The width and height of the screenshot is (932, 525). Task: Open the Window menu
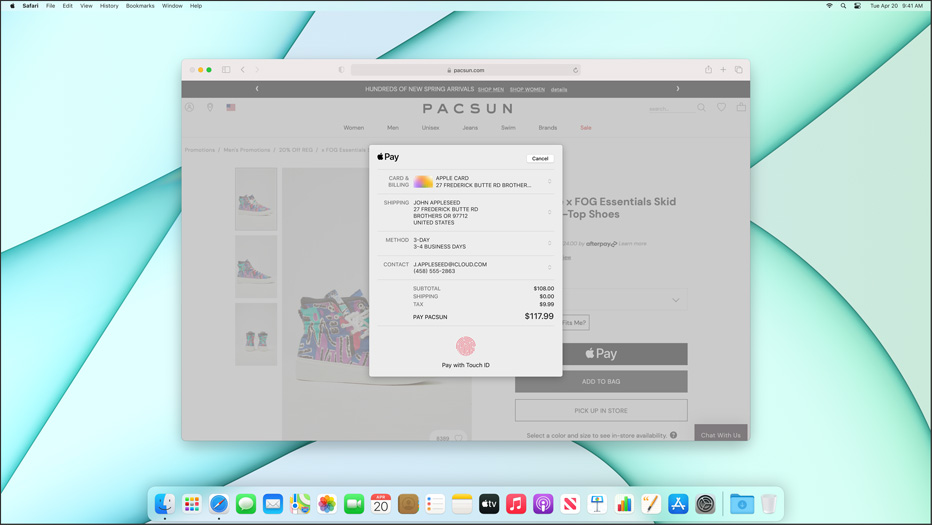click(172, 6)
